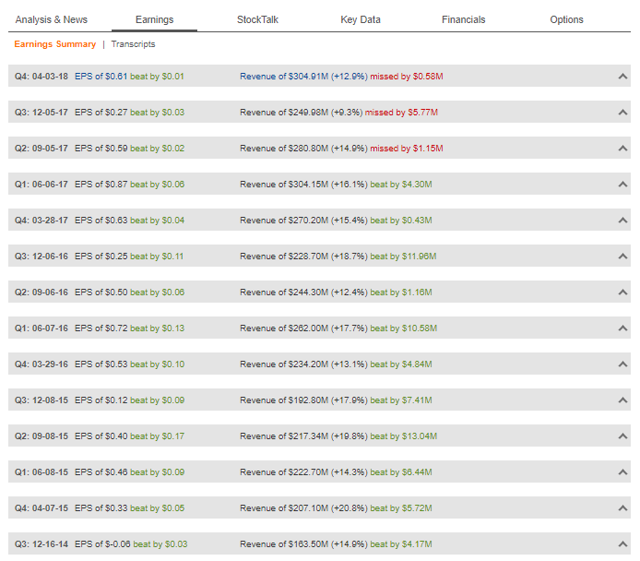640x561 pixels.
Task: Click 'EPS of $0.25 beat by $0.11'
Action: [129, 256]
